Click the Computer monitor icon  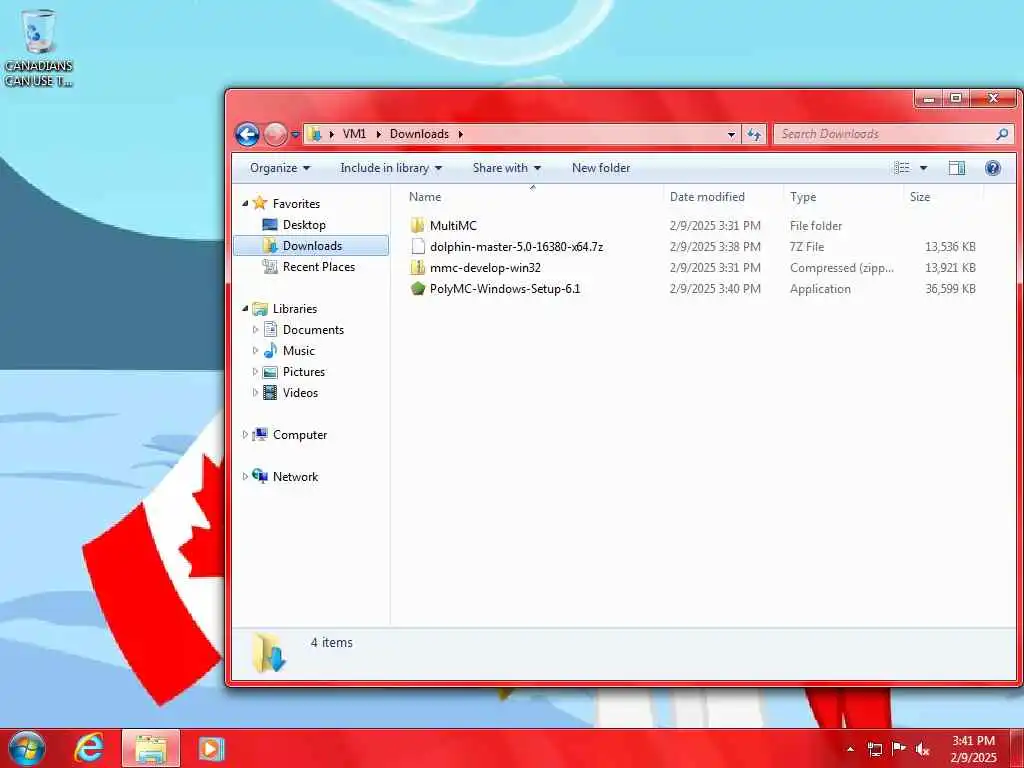click(x=260, y=434)
